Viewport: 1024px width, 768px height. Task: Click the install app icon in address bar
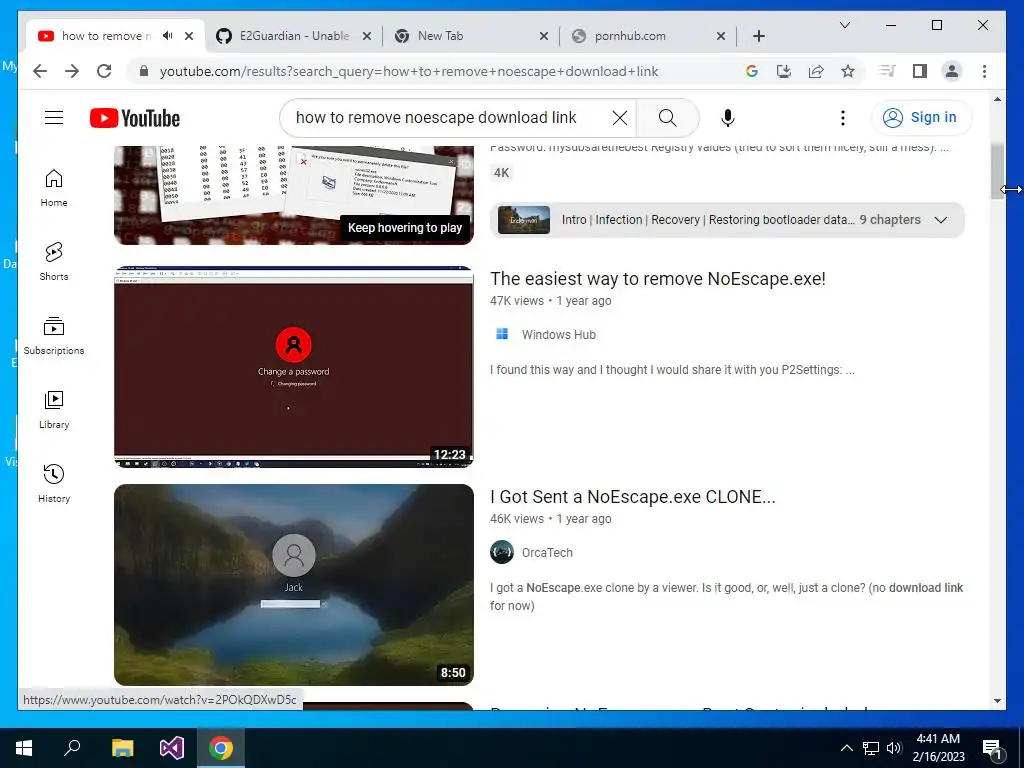tap(784, 71)
